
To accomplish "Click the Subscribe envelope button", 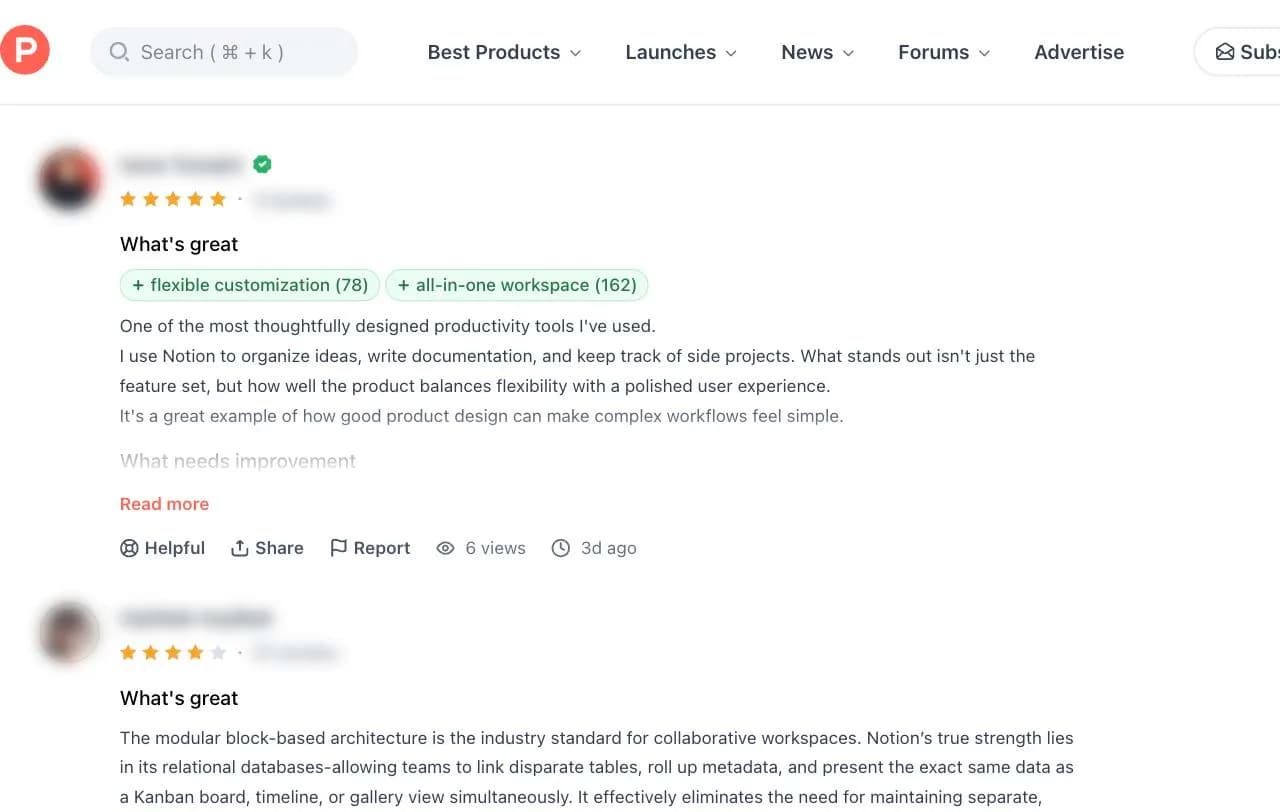I will click(1238, 52).
